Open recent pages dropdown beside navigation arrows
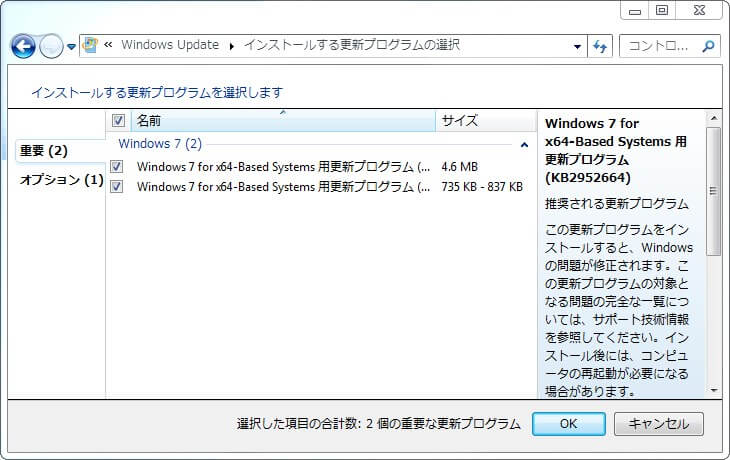 (x=71, y=47)
